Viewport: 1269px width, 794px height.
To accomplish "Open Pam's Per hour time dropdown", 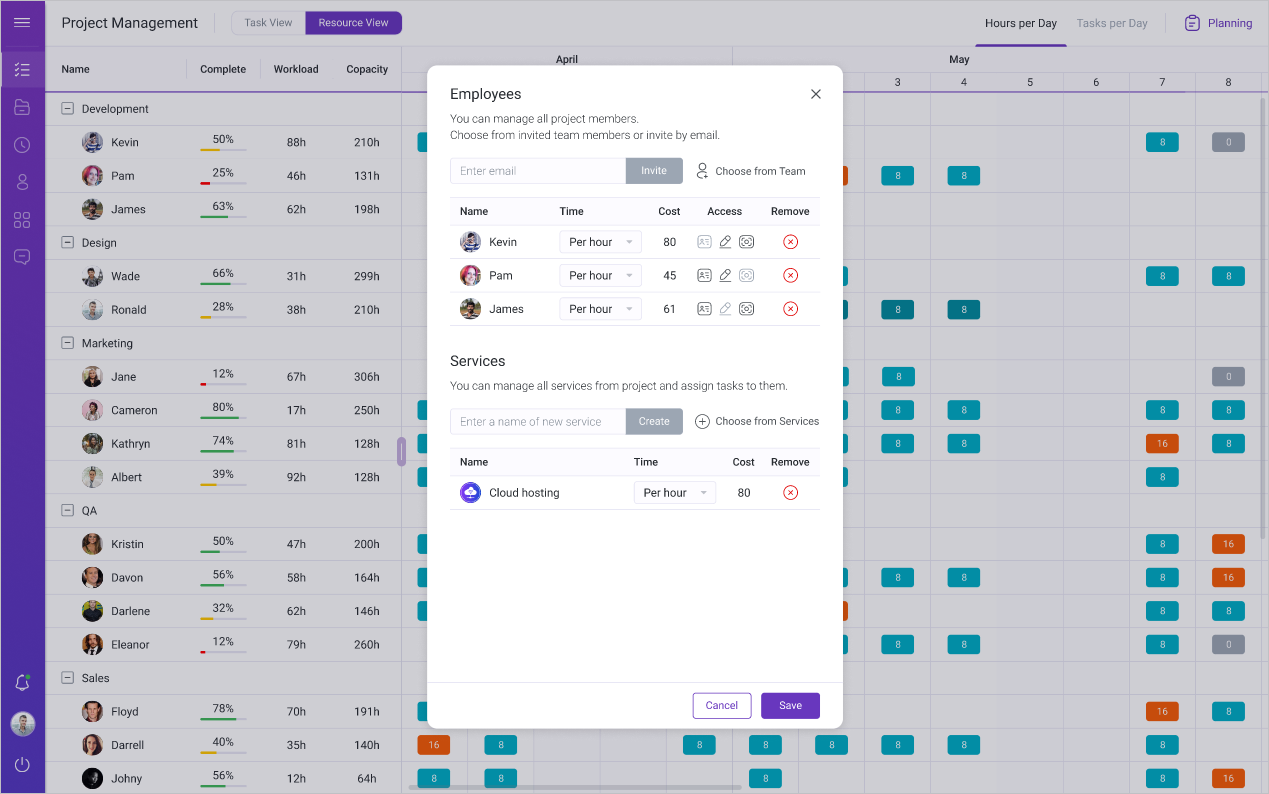I will (600, 275).
